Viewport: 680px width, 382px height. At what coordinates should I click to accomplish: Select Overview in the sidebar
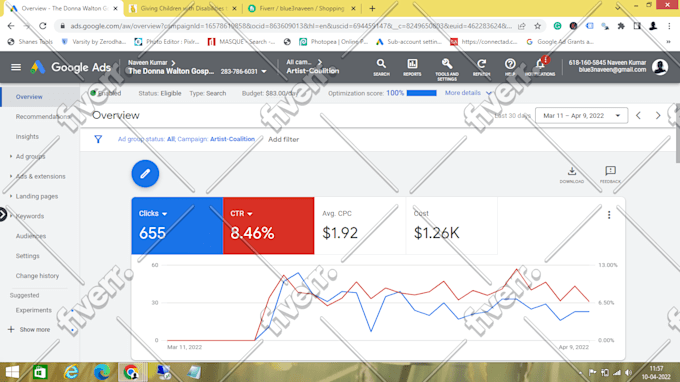click(29, 97)
